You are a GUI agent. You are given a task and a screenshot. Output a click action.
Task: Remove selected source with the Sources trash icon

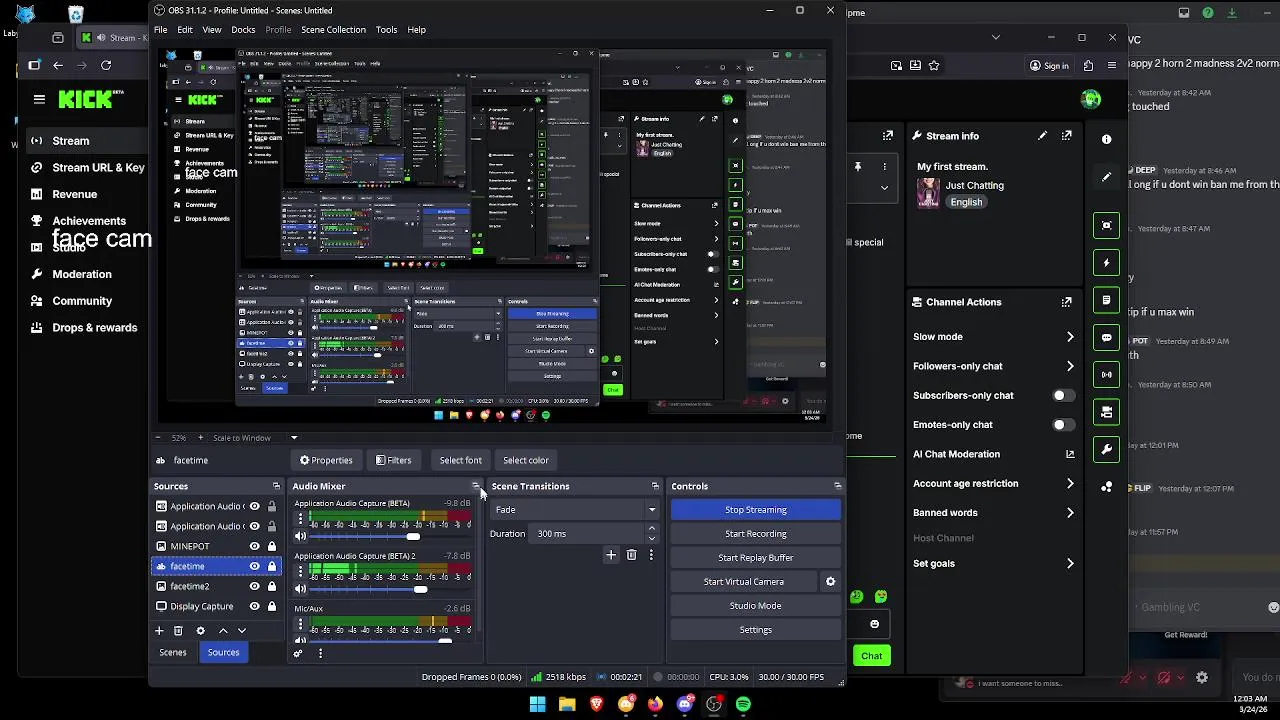coord(178,631)
